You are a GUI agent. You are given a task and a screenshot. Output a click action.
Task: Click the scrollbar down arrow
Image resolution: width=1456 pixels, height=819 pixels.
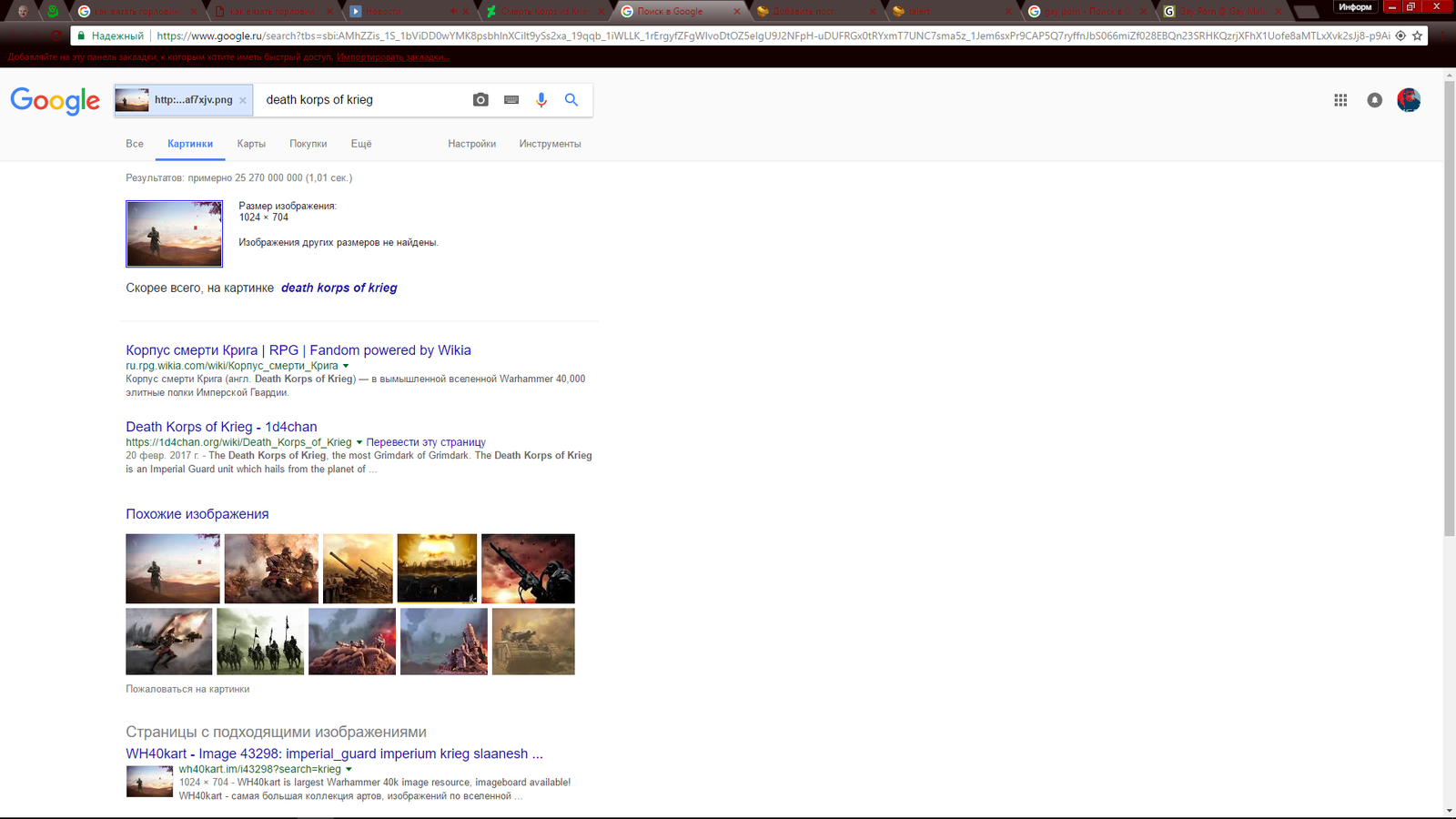coord(1450,810)
